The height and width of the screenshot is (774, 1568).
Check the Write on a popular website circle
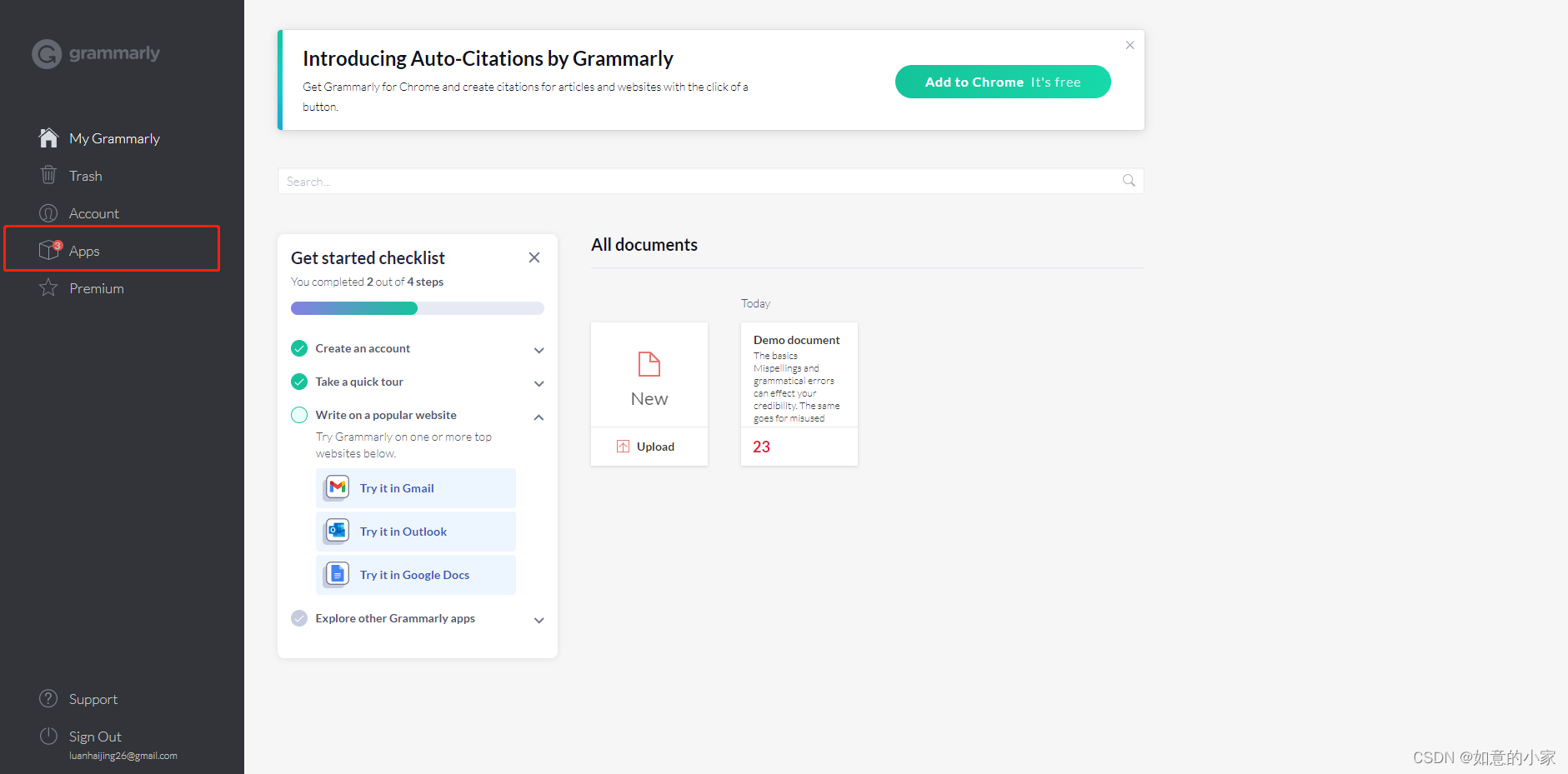click(299, 415)
